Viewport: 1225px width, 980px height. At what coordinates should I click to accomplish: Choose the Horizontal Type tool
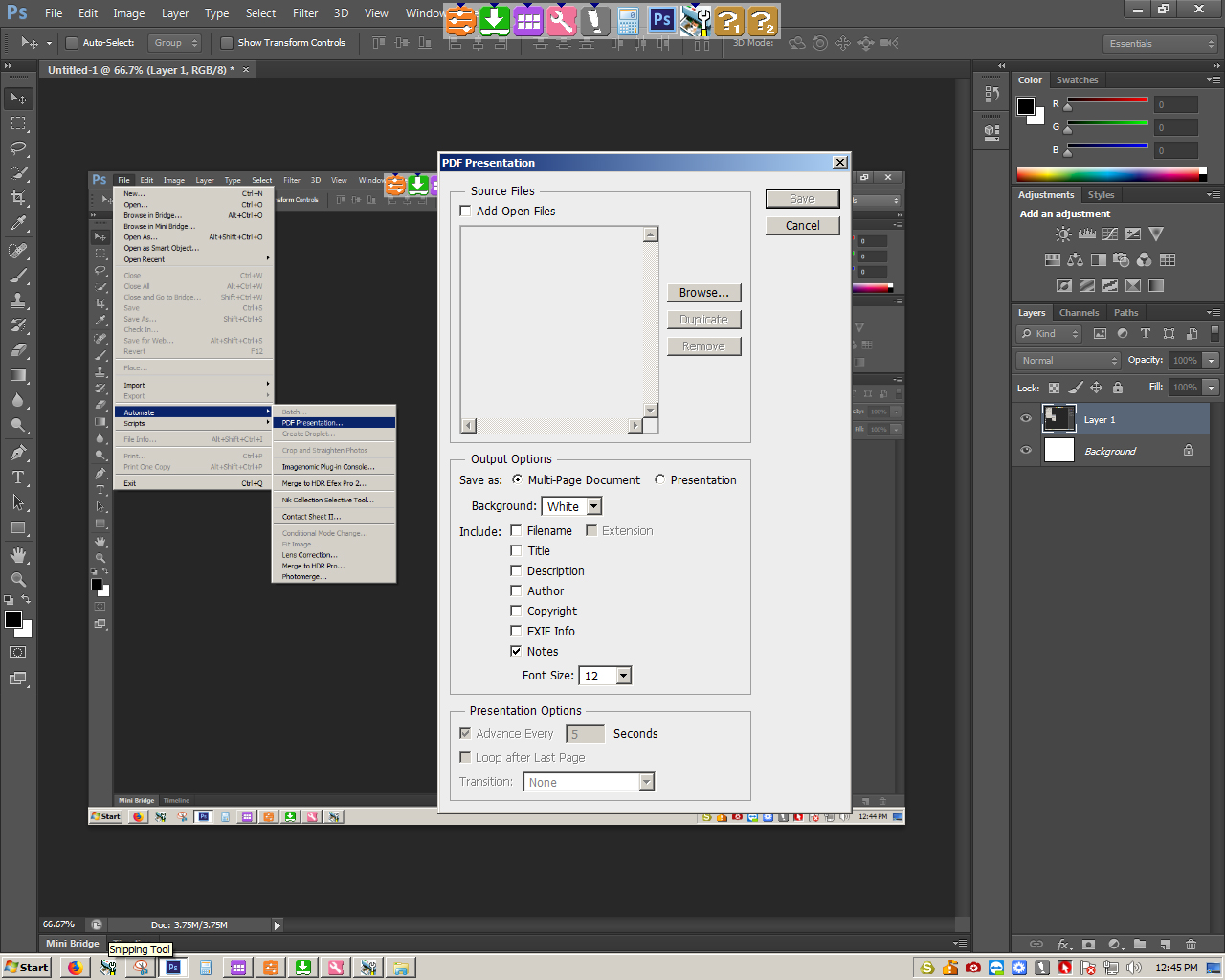click(18, 478)
